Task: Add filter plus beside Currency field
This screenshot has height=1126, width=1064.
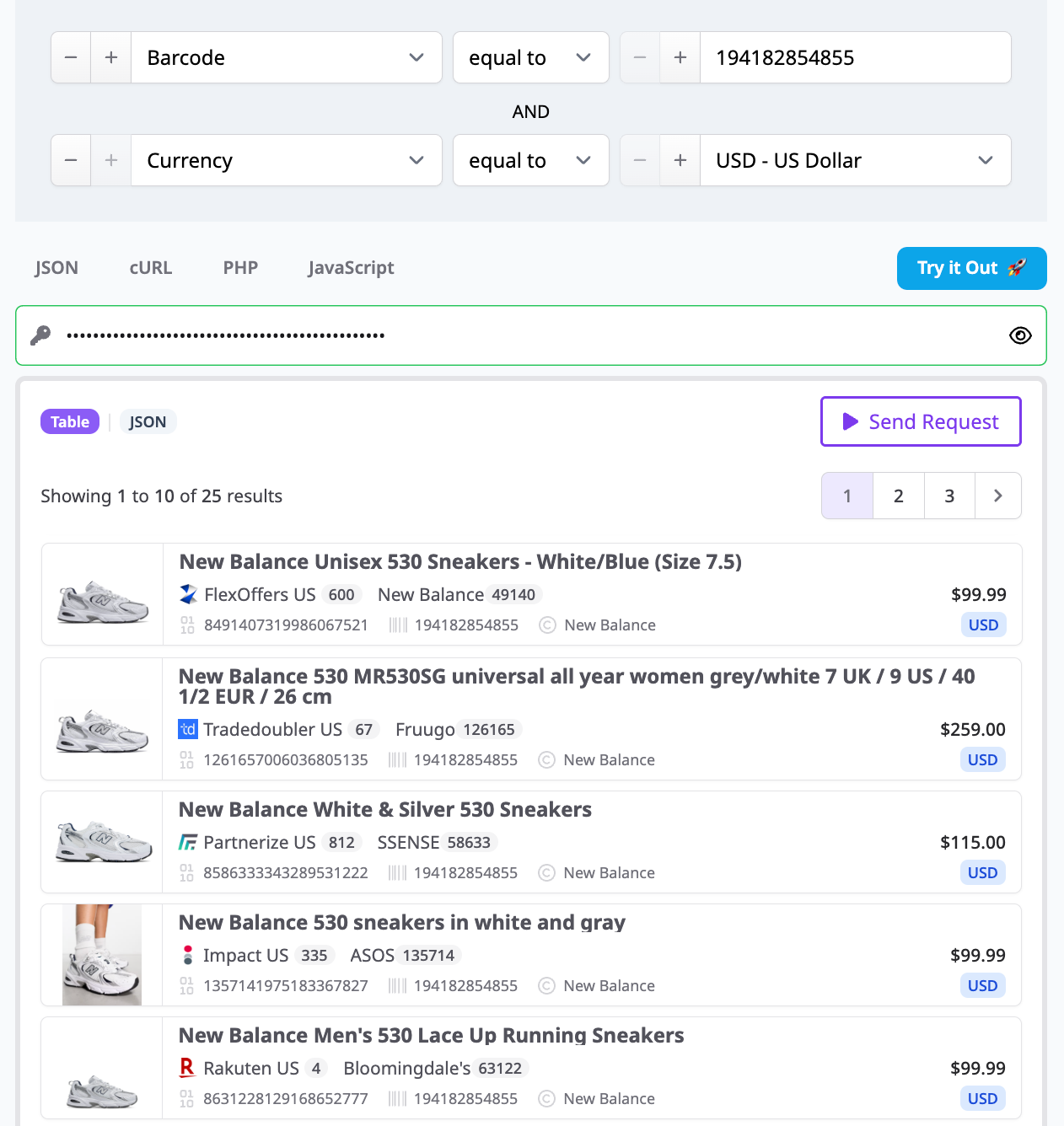Action: coord(111,160)
